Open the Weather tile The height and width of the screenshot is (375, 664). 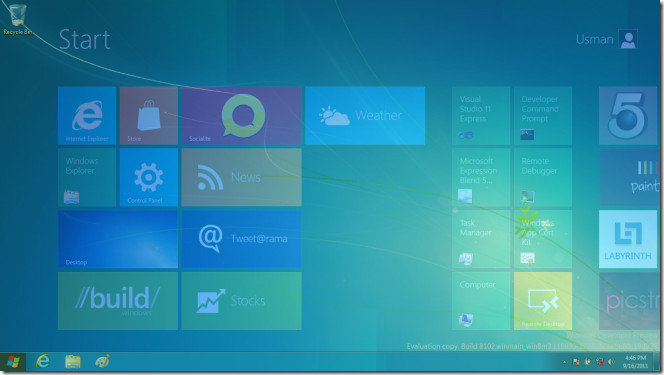tap(365, 116)
